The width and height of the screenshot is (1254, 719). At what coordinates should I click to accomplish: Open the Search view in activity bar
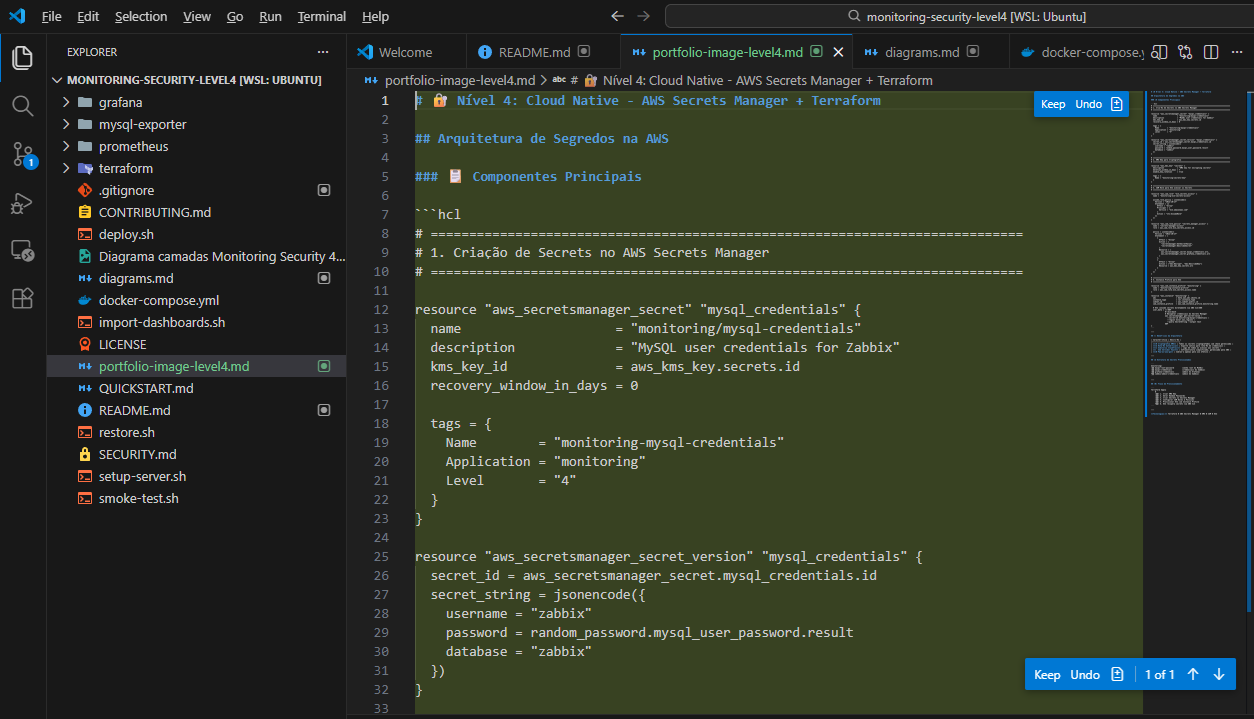[22, 106]
